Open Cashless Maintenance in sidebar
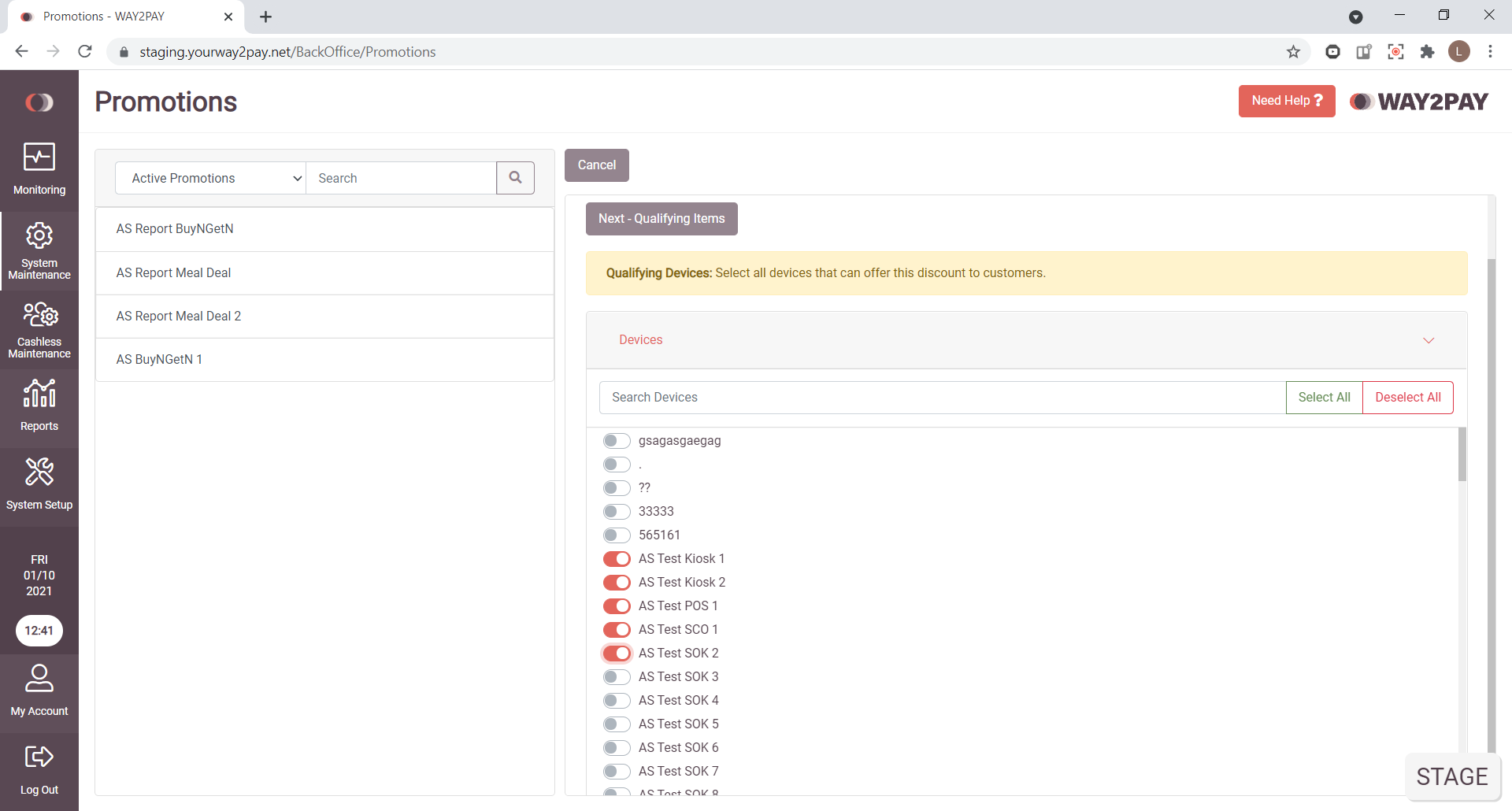 [x=39, y=330]
